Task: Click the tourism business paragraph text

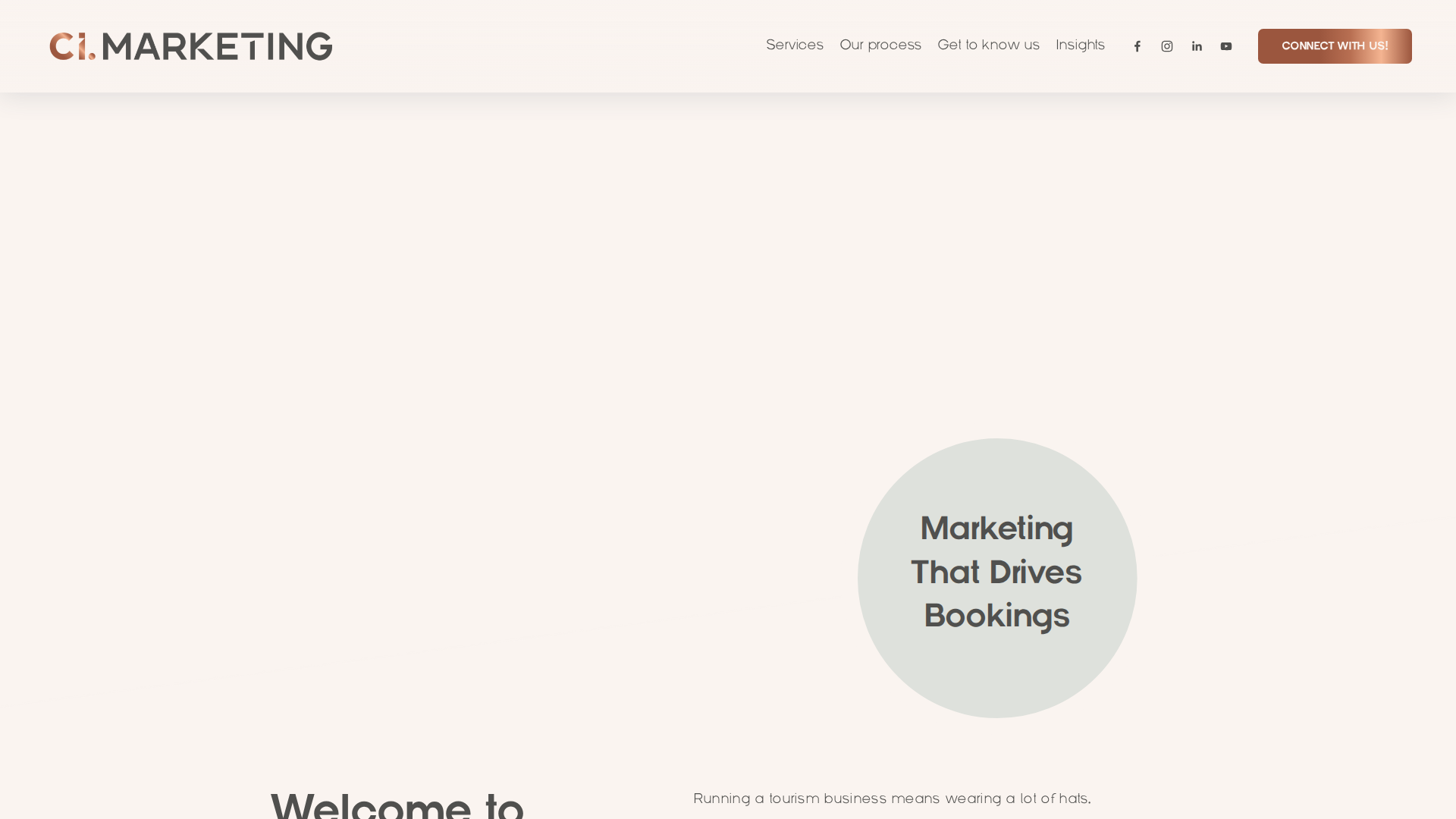Action: (892, 799)
